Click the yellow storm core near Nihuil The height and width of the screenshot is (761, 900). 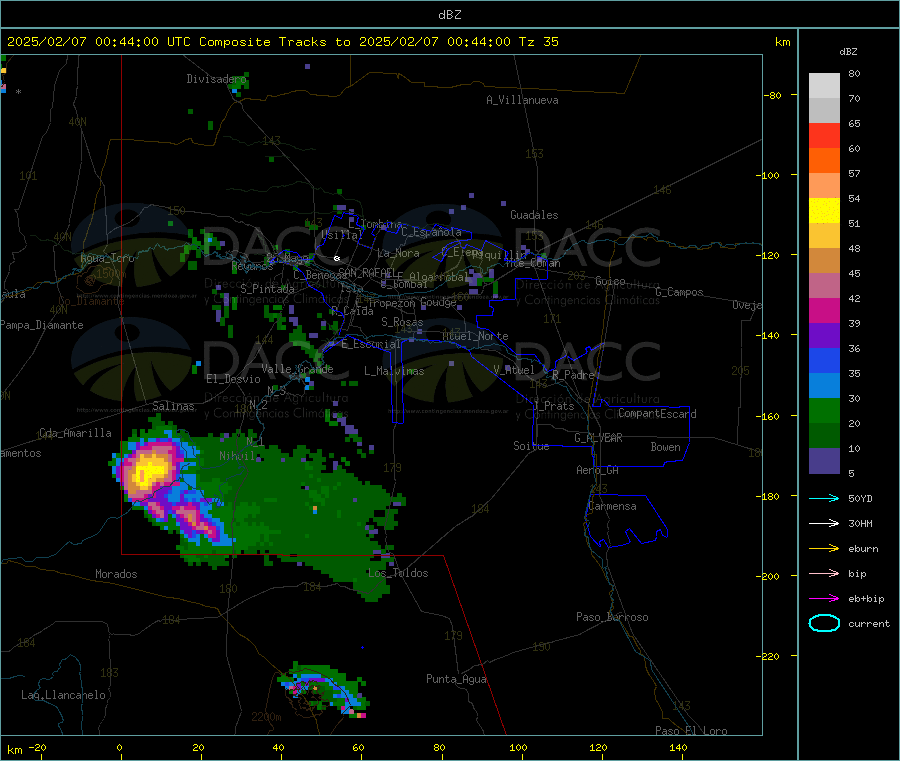[149, 471]
